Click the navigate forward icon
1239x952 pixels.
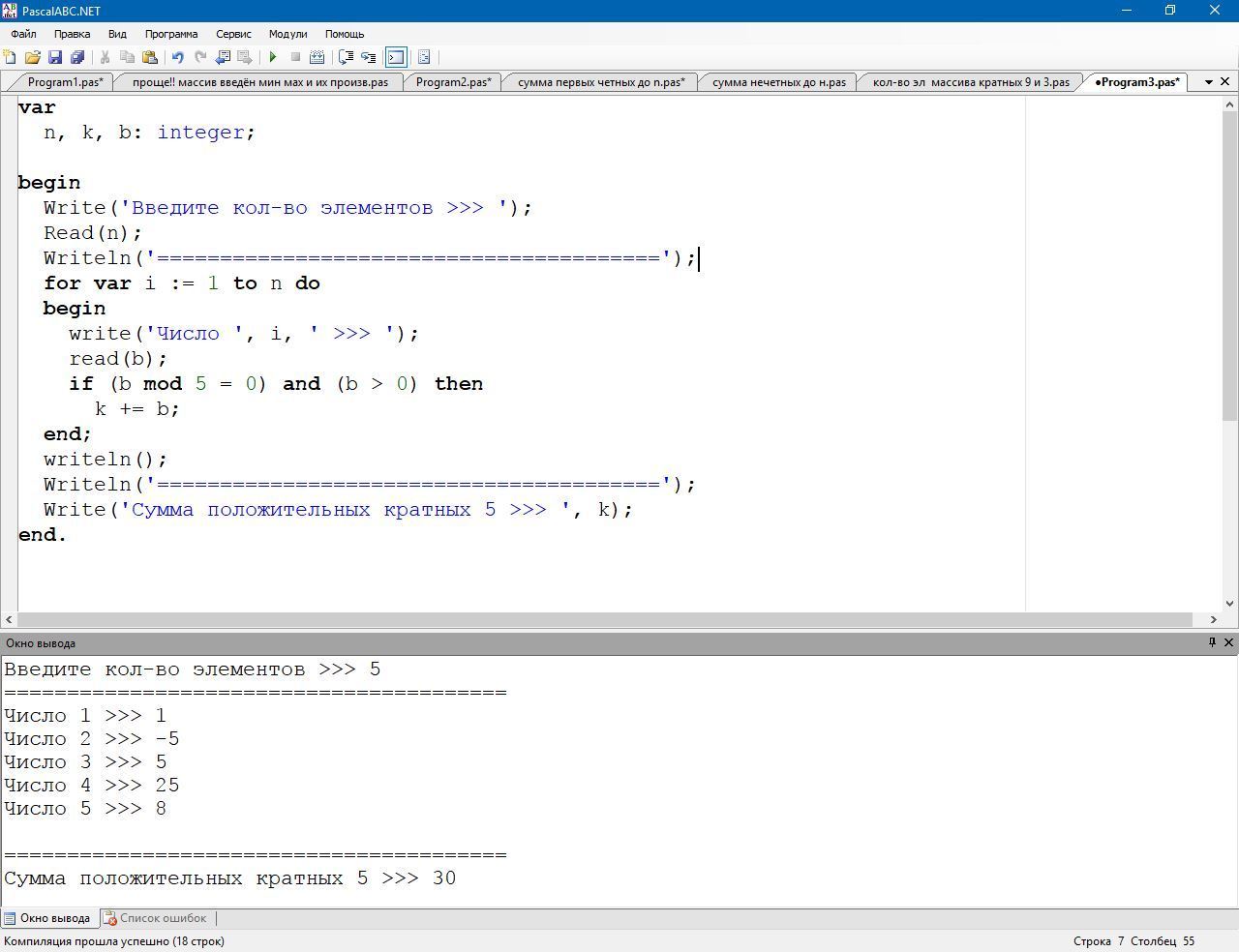(245, 57)
